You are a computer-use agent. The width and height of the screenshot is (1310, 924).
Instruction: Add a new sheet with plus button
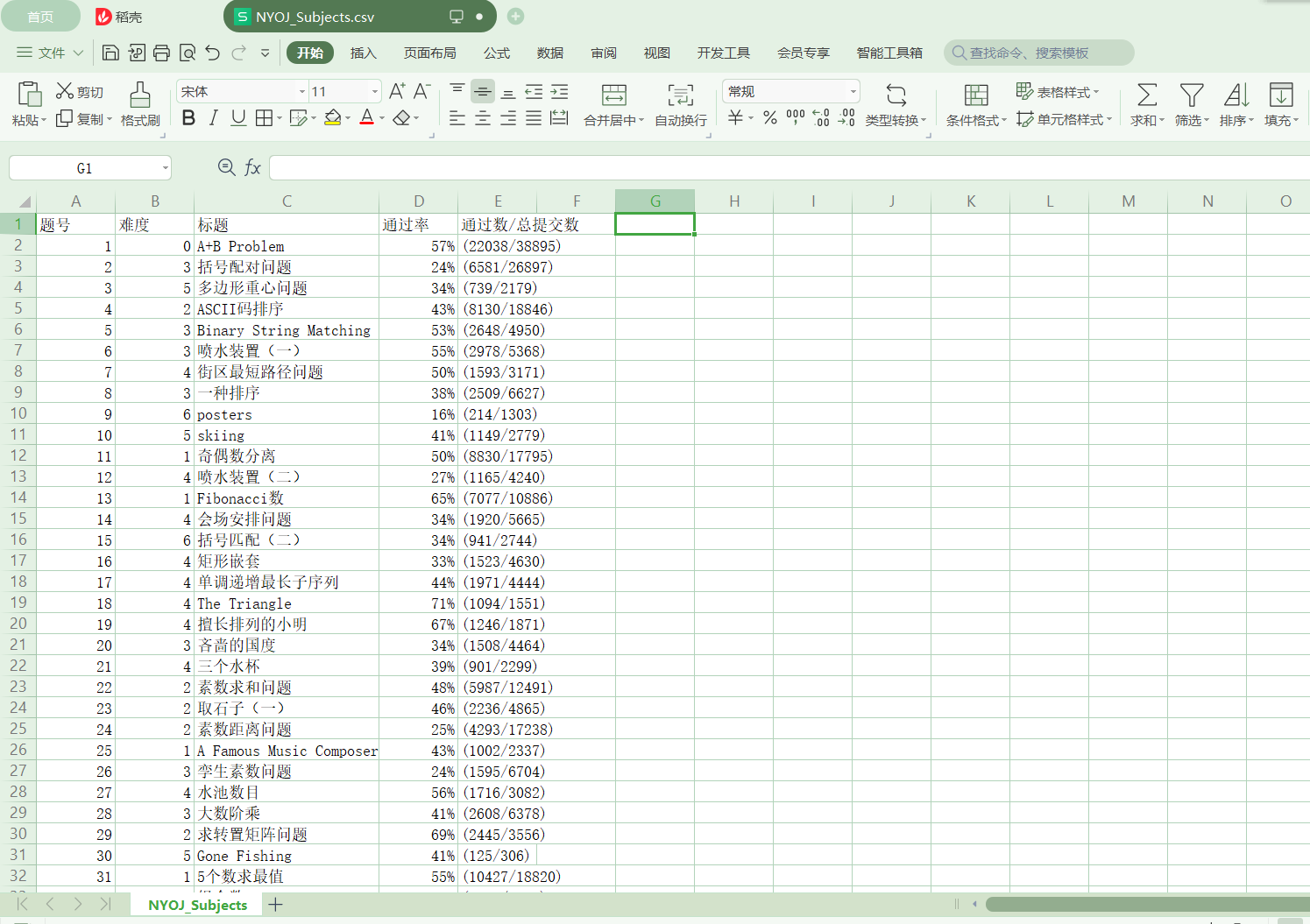click(276, 904)
